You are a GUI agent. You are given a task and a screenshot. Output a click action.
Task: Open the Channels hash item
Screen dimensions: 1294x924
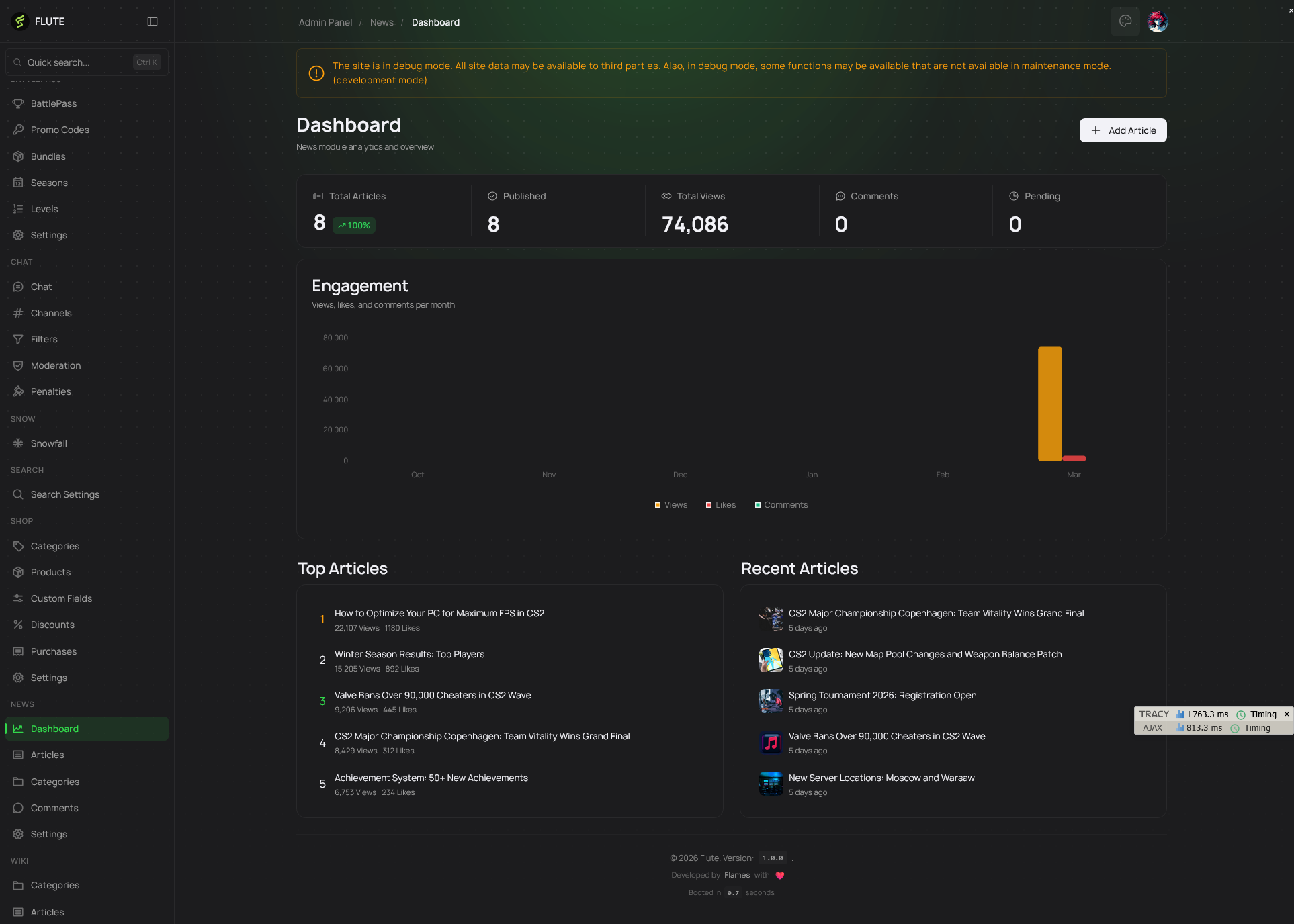click(50, 313)
